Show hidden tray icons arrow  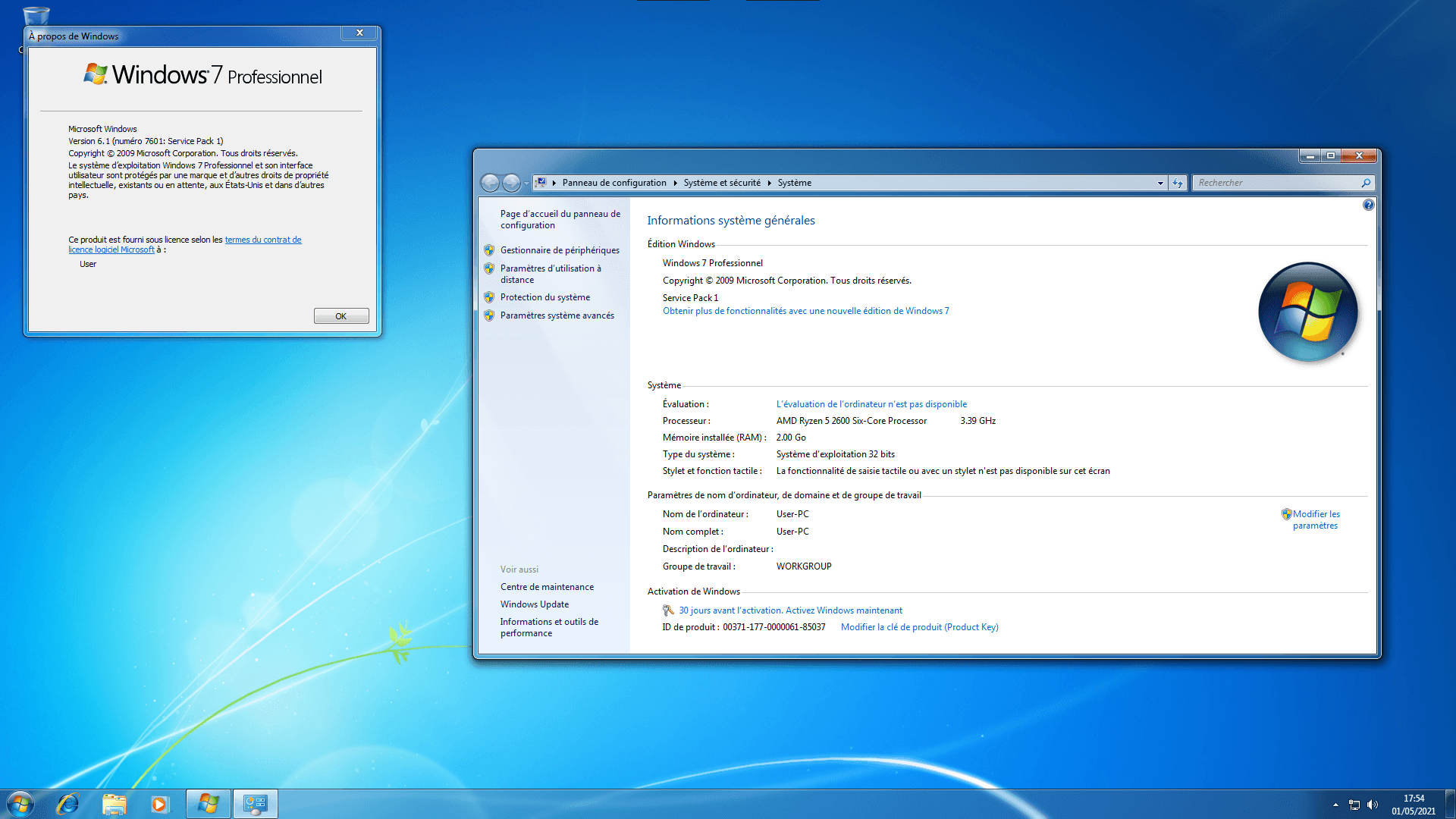click(1335, 805)
